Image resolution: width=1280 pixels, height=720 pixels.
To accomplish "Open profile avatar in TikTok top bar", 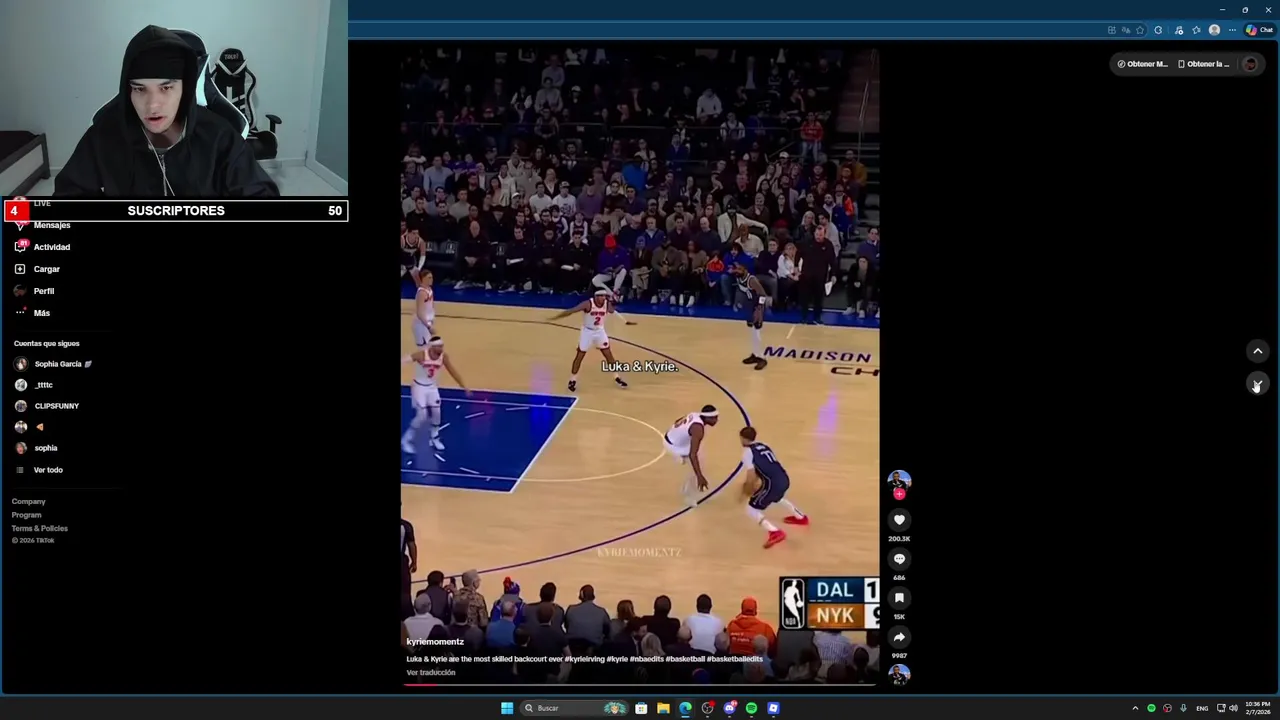I will pyautogui.click(x=1250, y=64).
